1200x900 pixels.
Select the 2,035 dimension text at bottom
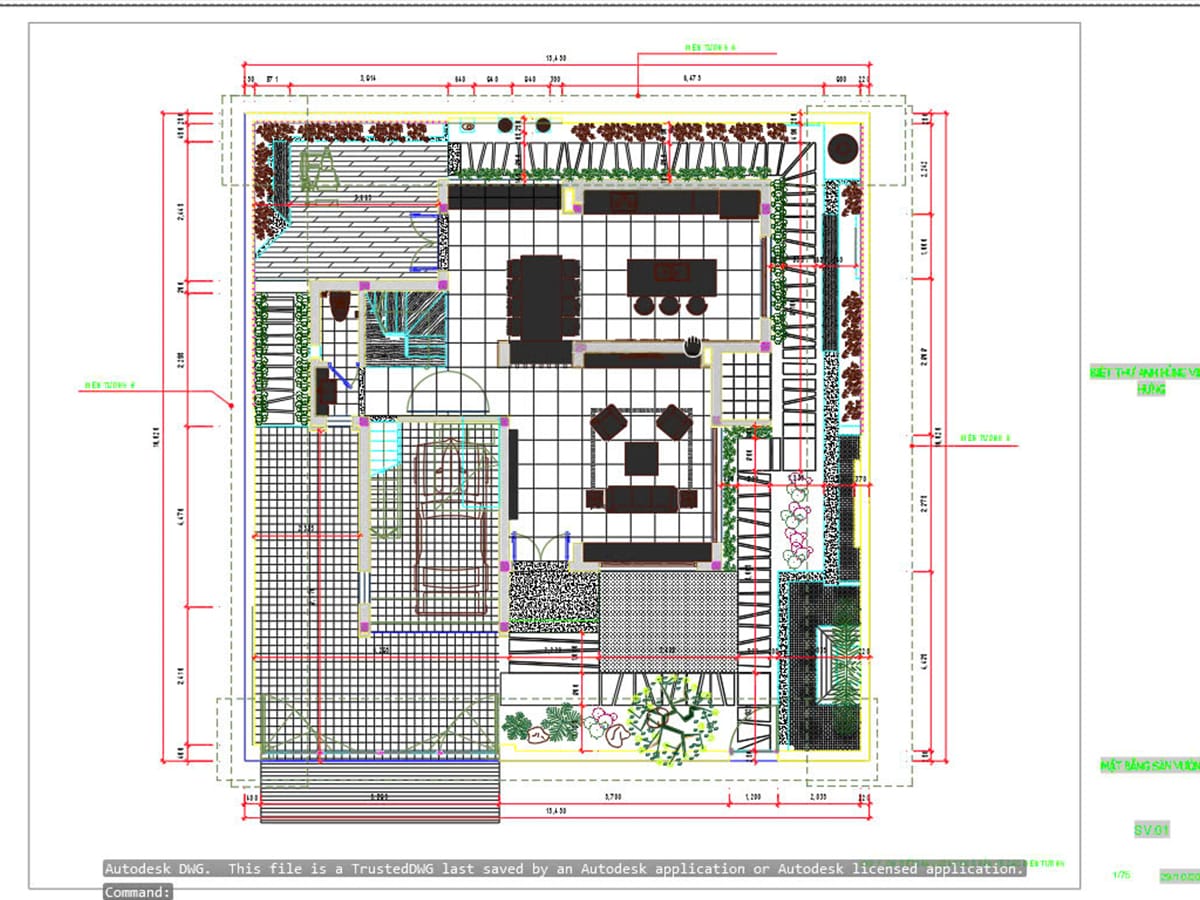(x=816, y=797)
